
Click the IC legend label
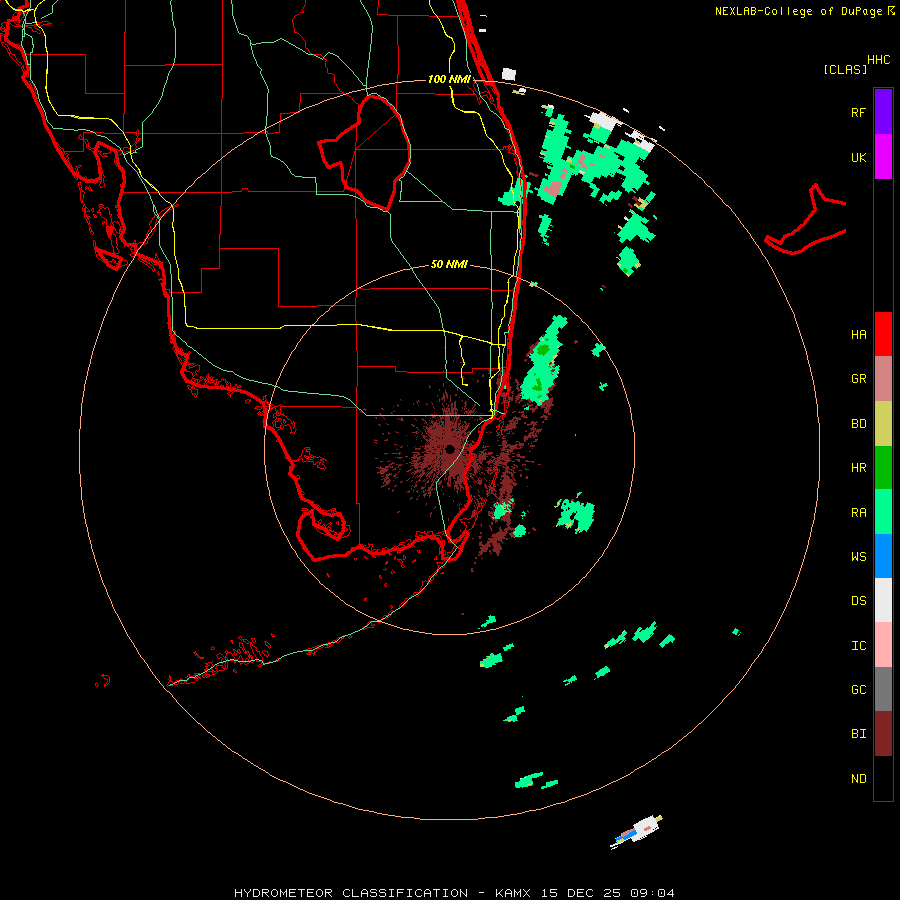pos(858,646)
